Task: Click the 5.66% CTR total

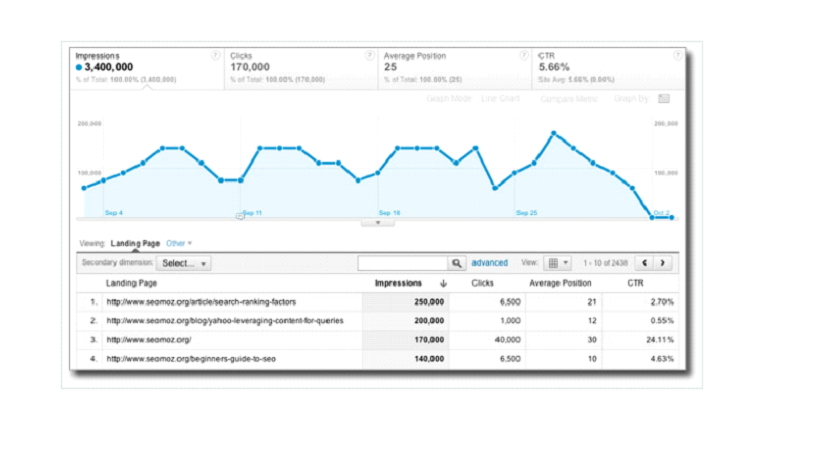Action: pyautogui.click(x=554, y=67)
